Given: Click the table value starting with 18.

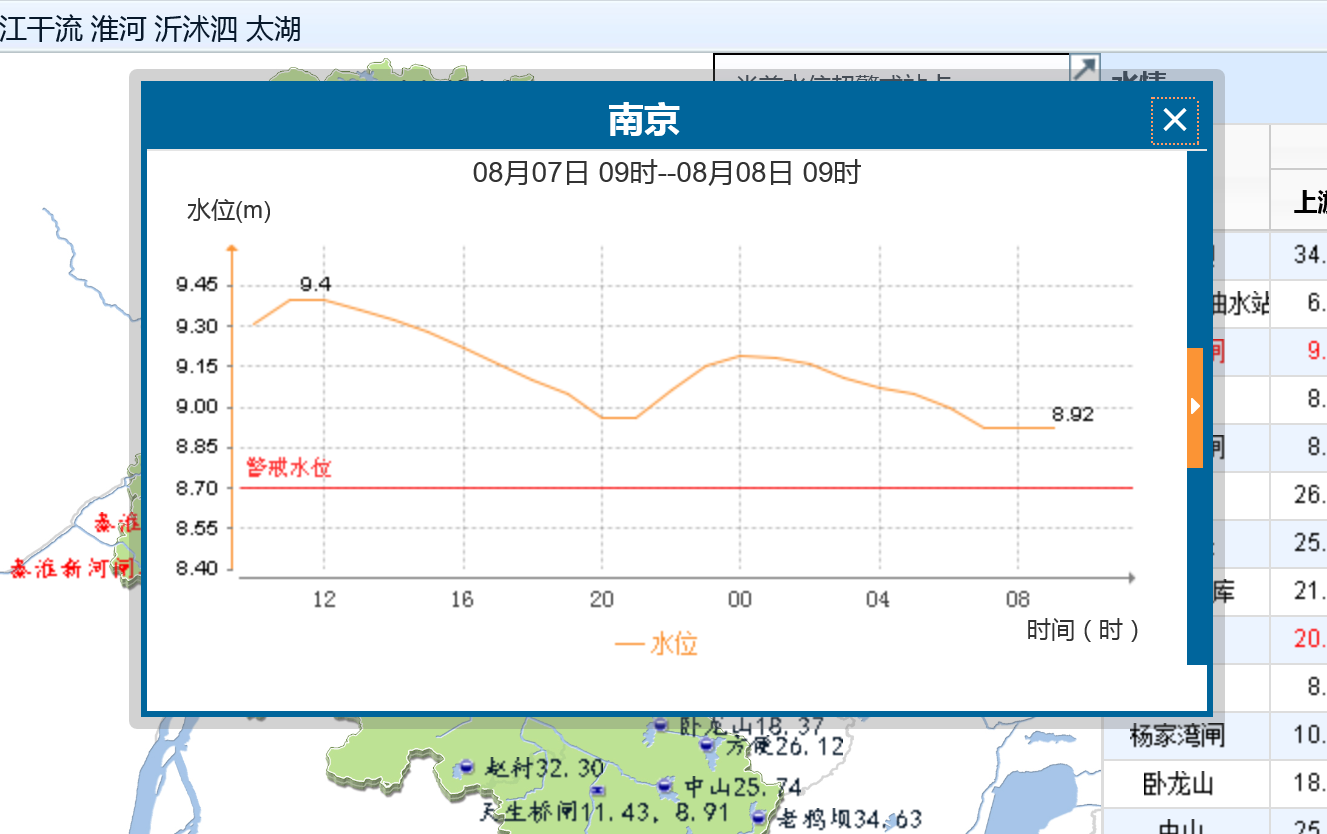Looking at the screenshot, I should pyautogui.click(x=1310, y=784).
